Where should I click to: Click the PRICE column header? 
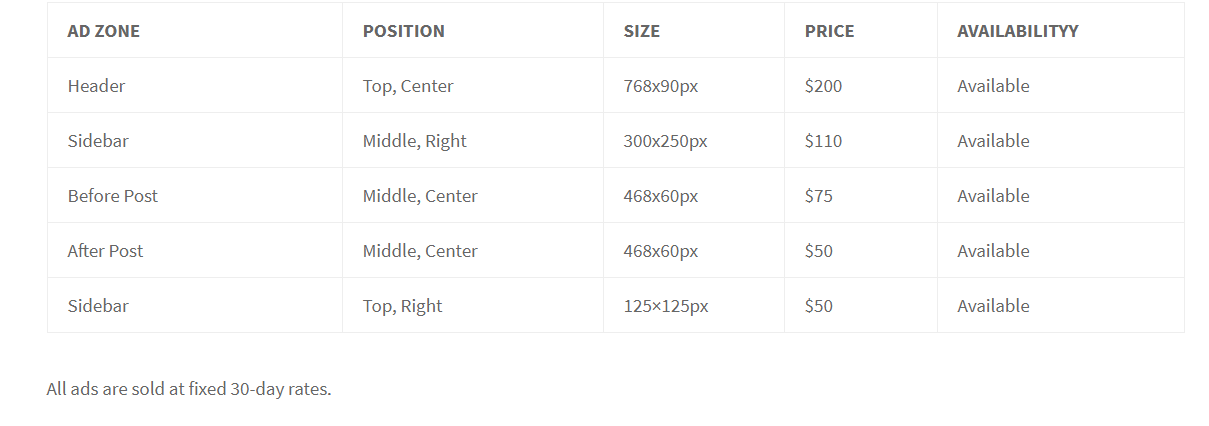861,30
